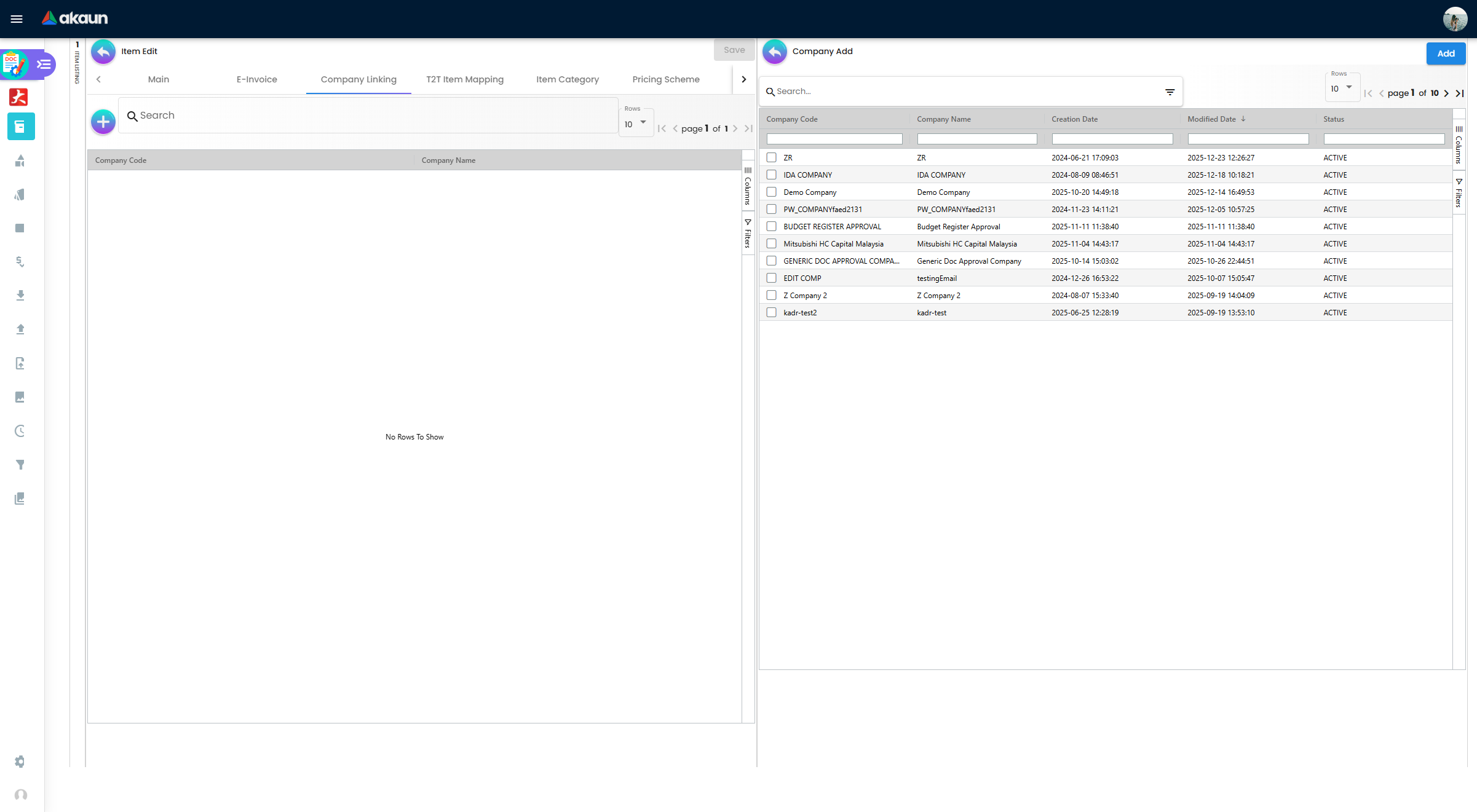Tick the kadr-test2 checkbox
1477x812 pixels.
point(771,313)
